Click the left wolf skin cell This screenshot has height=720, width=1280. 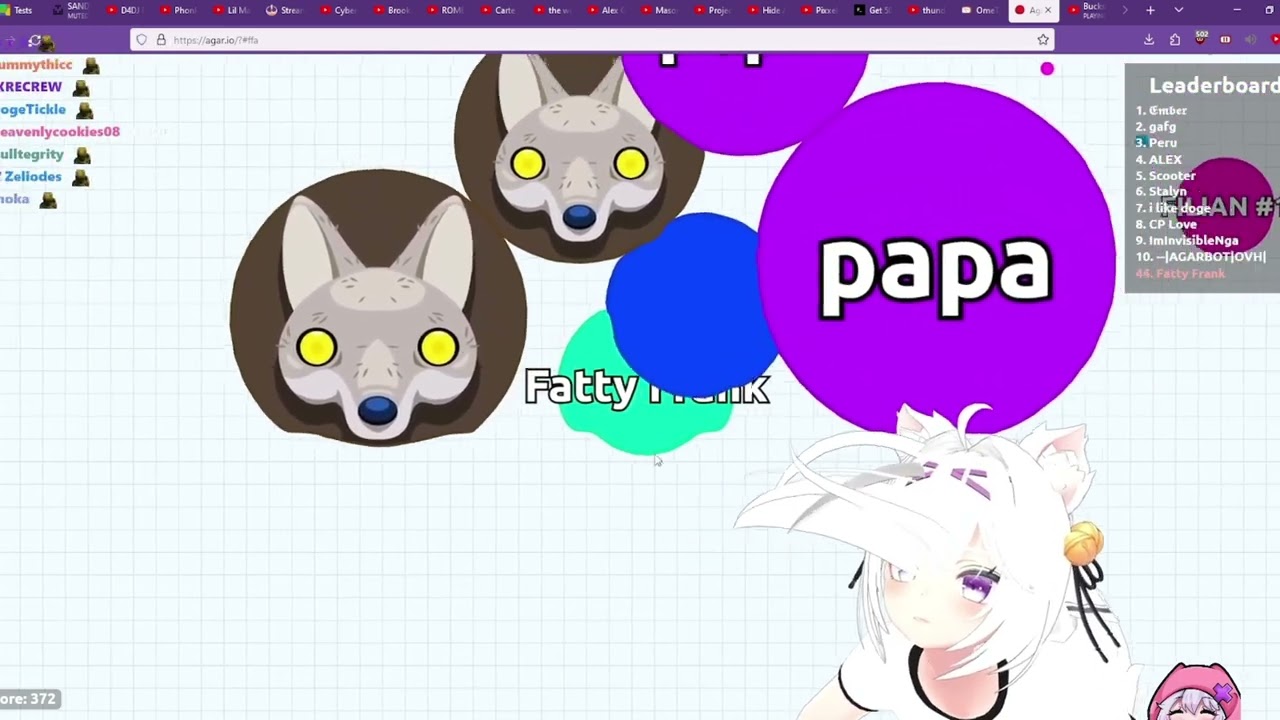pyautogui.click(x=378, y=306)
